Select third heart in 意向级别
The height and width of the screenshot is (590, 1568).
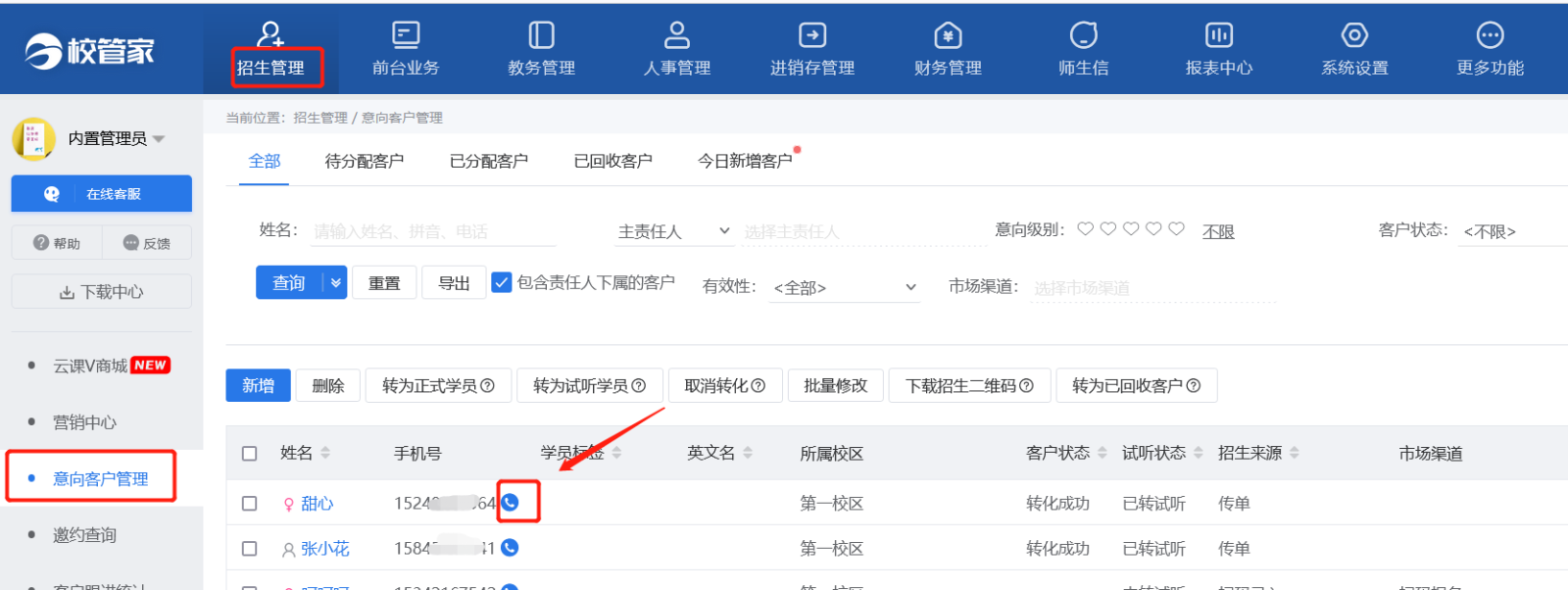[1131, 229]
